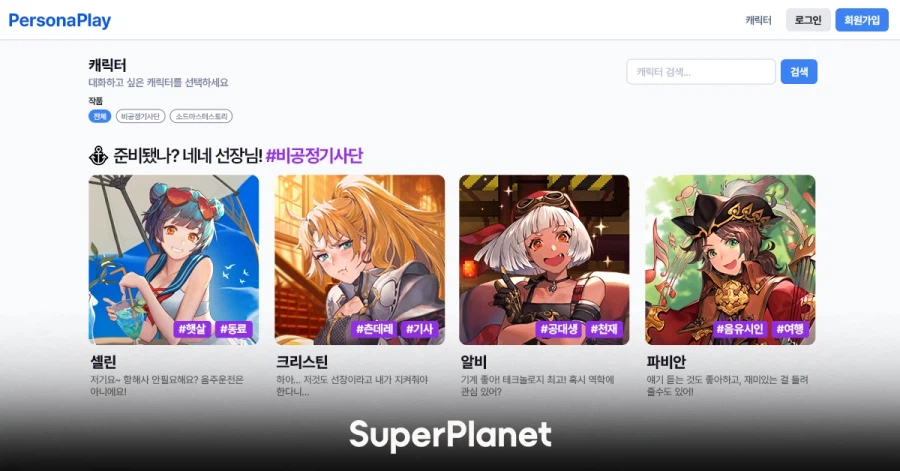Select the 전체 filter chip
The width and height of the screenshot is (900, 471).
100,116
